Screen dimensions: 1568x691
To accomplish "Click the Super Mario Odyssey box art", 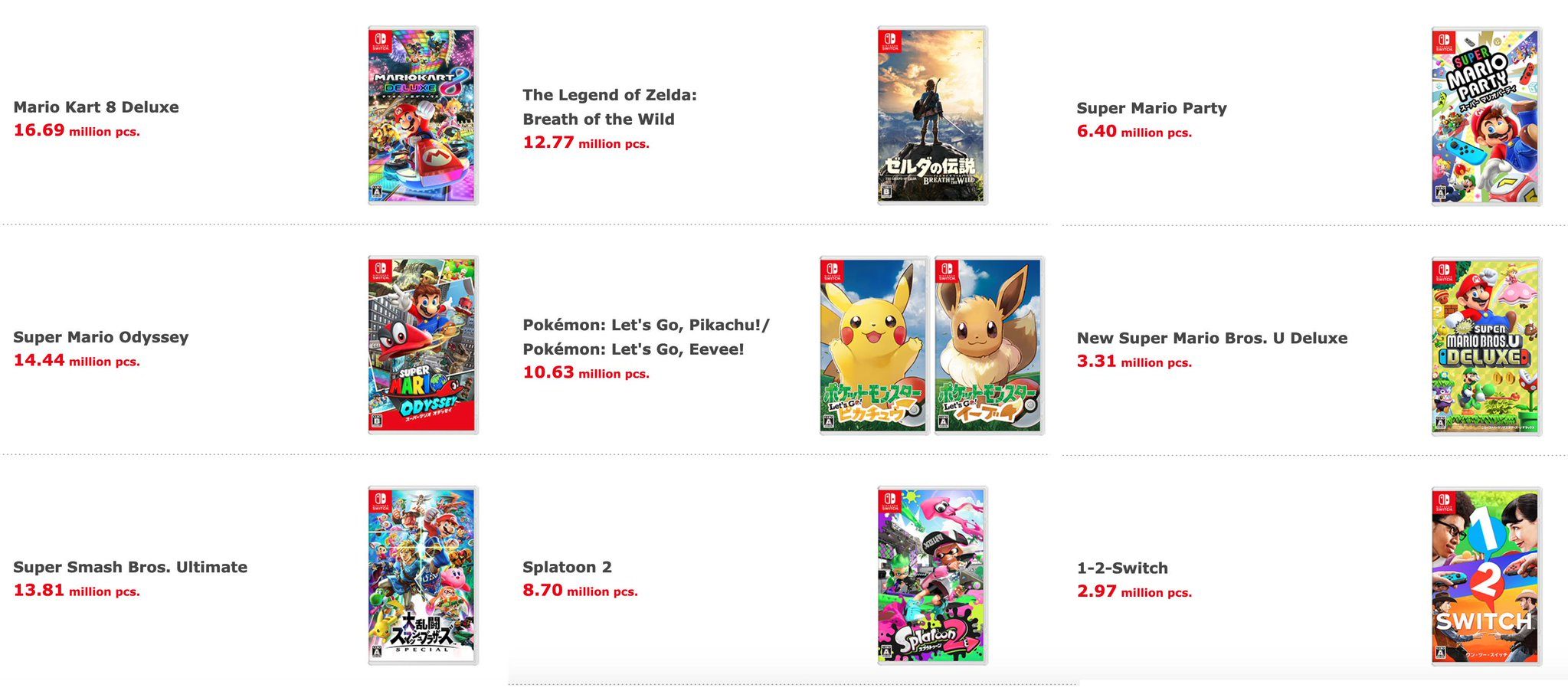I will coord(423,345).
